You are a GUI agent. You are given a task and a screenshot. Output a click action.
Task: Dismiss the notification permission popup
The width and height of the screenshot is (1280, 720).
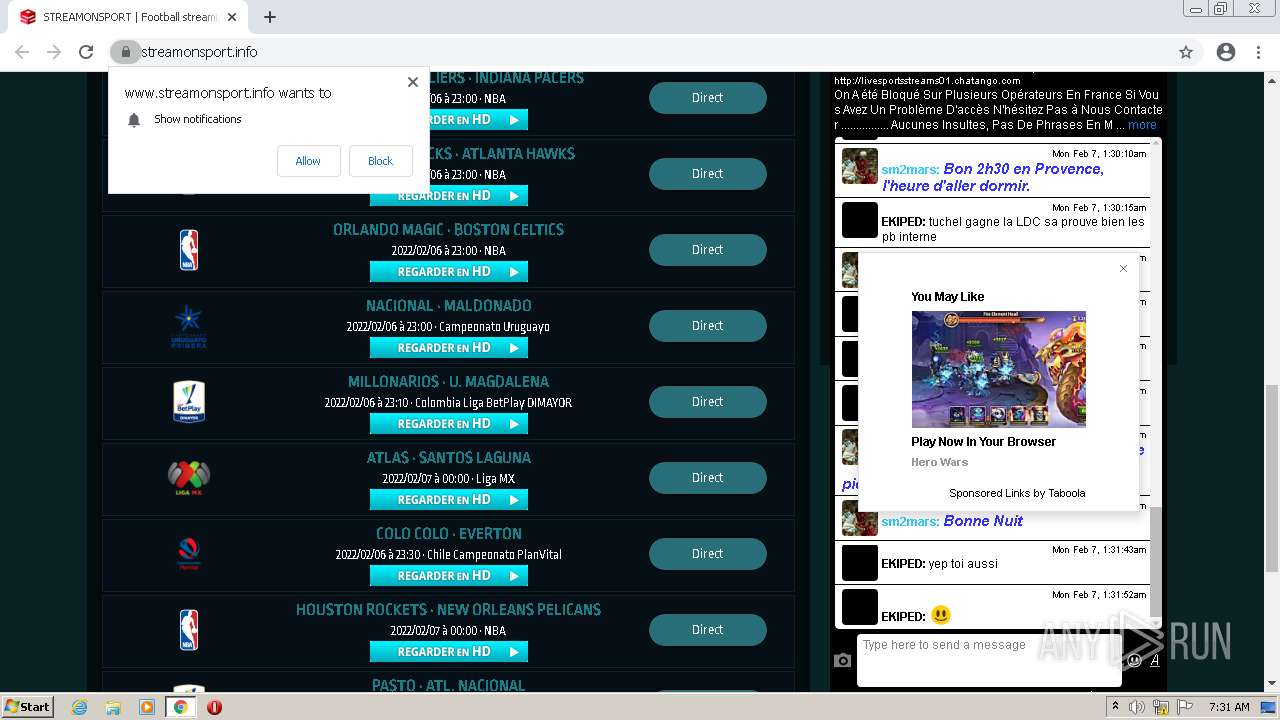click(412, 82)
